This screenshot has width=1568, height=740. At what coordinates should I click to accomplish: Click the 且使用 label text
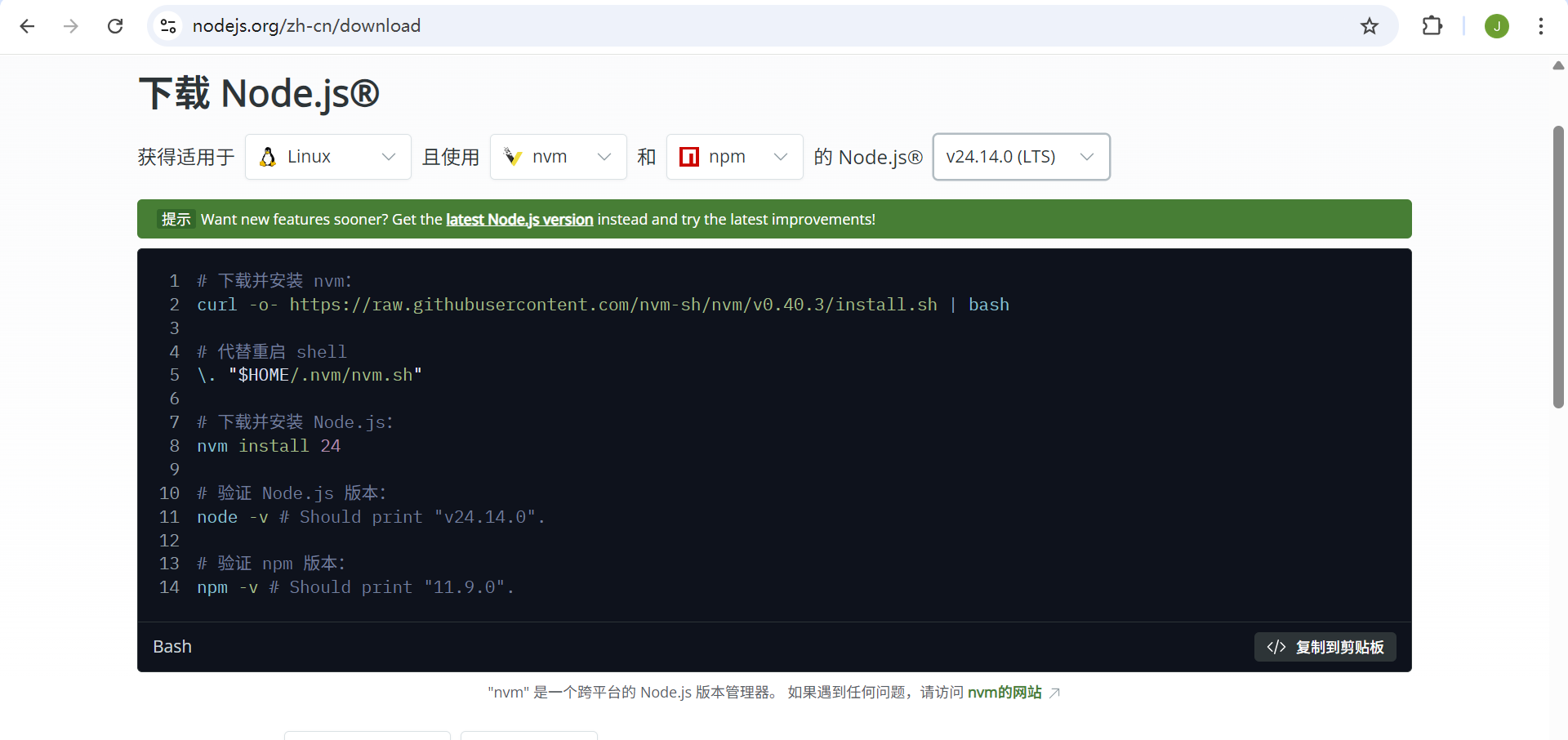(451, 157)
